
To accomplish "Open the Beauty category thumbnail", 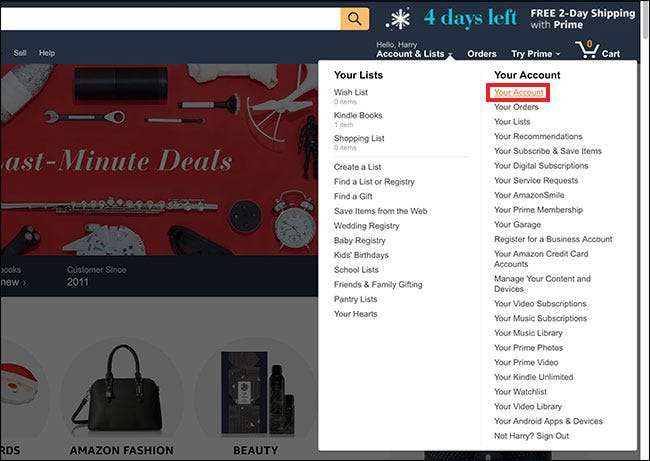I will [255, 398].
